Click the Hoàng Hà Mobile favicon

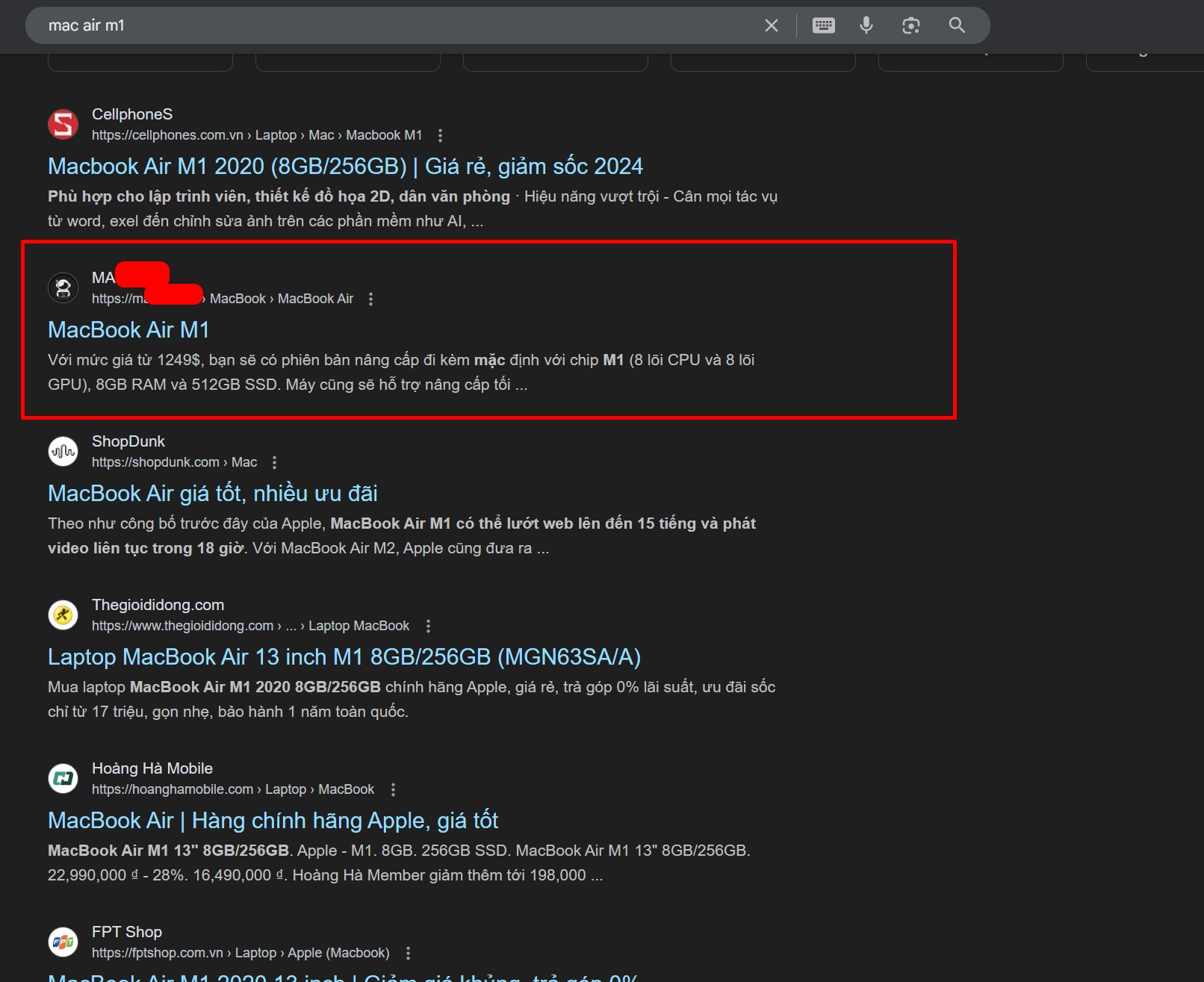click(x=63, y=779)
